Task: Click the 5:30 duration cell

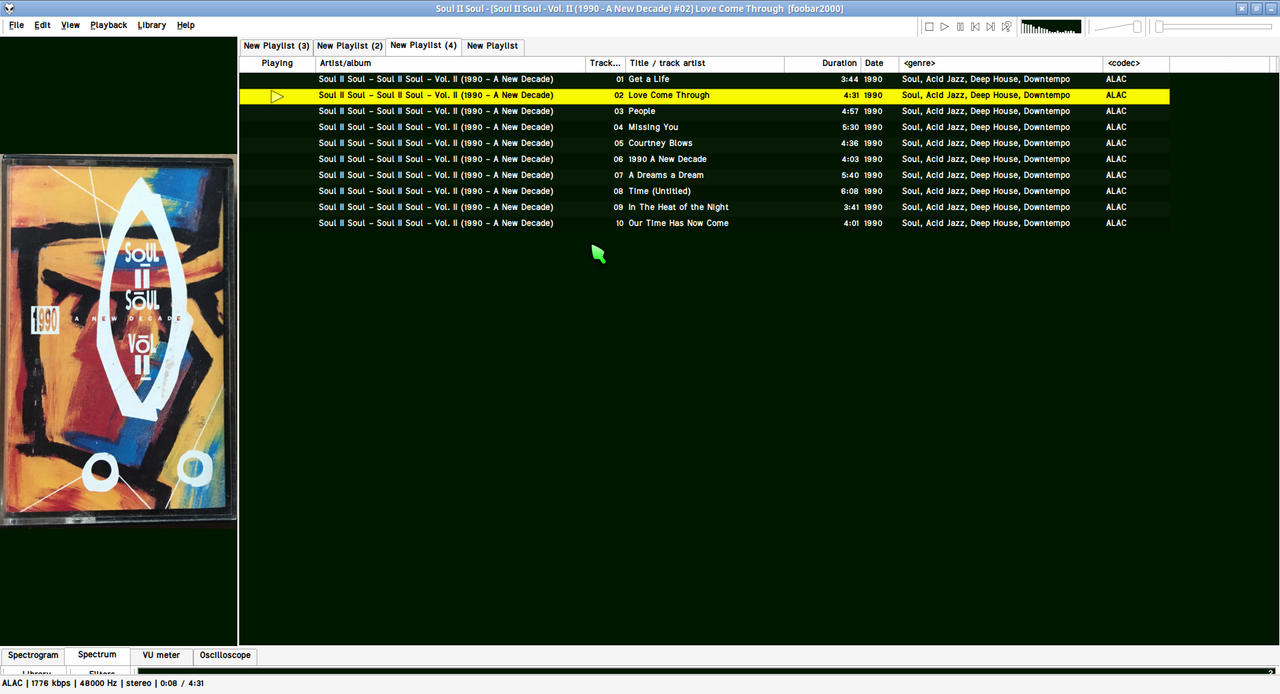Action: [x=849, y=128]
